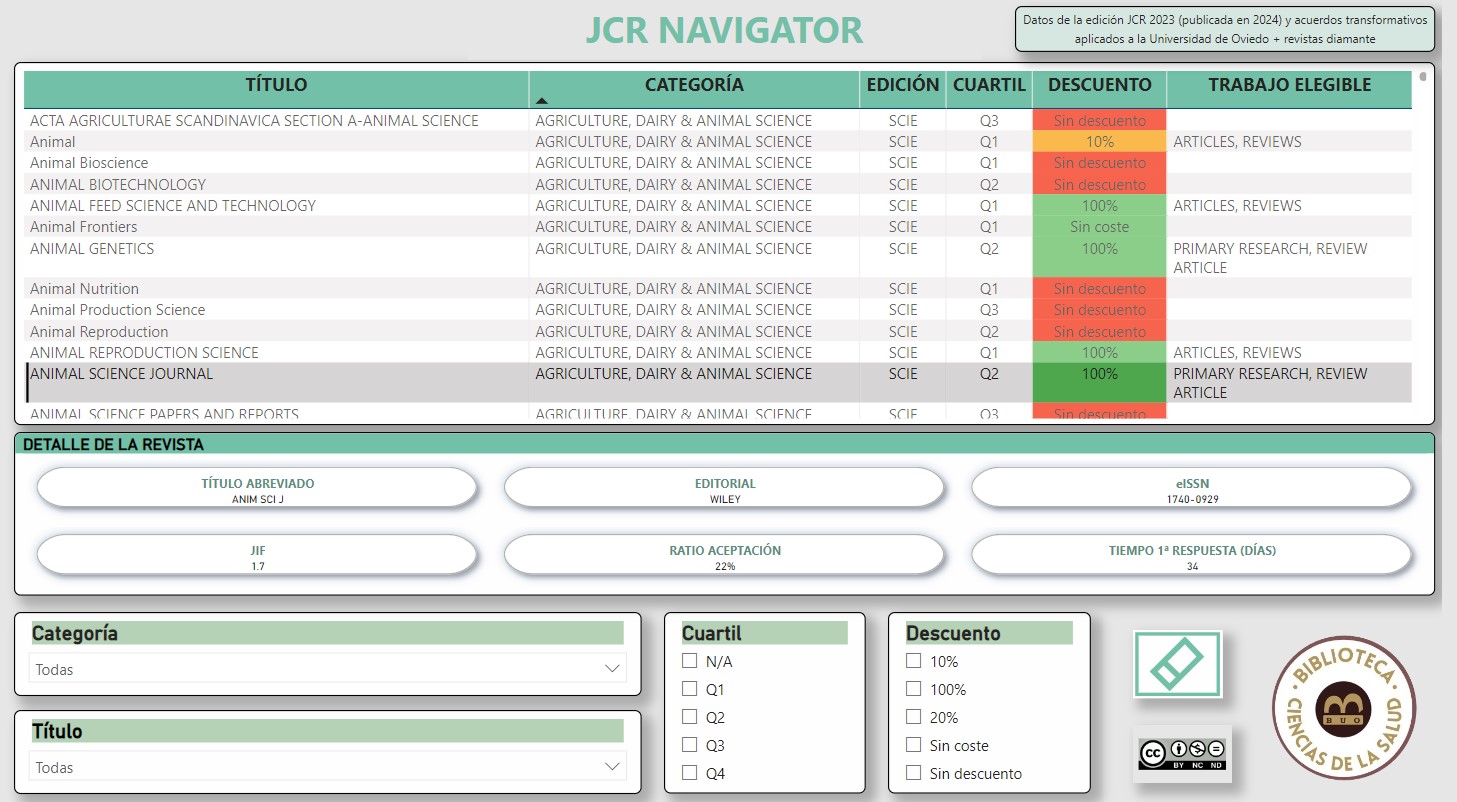Click the table's vertical scrollbar
The image size is (1457, 802).
(x=1423, y=76)
